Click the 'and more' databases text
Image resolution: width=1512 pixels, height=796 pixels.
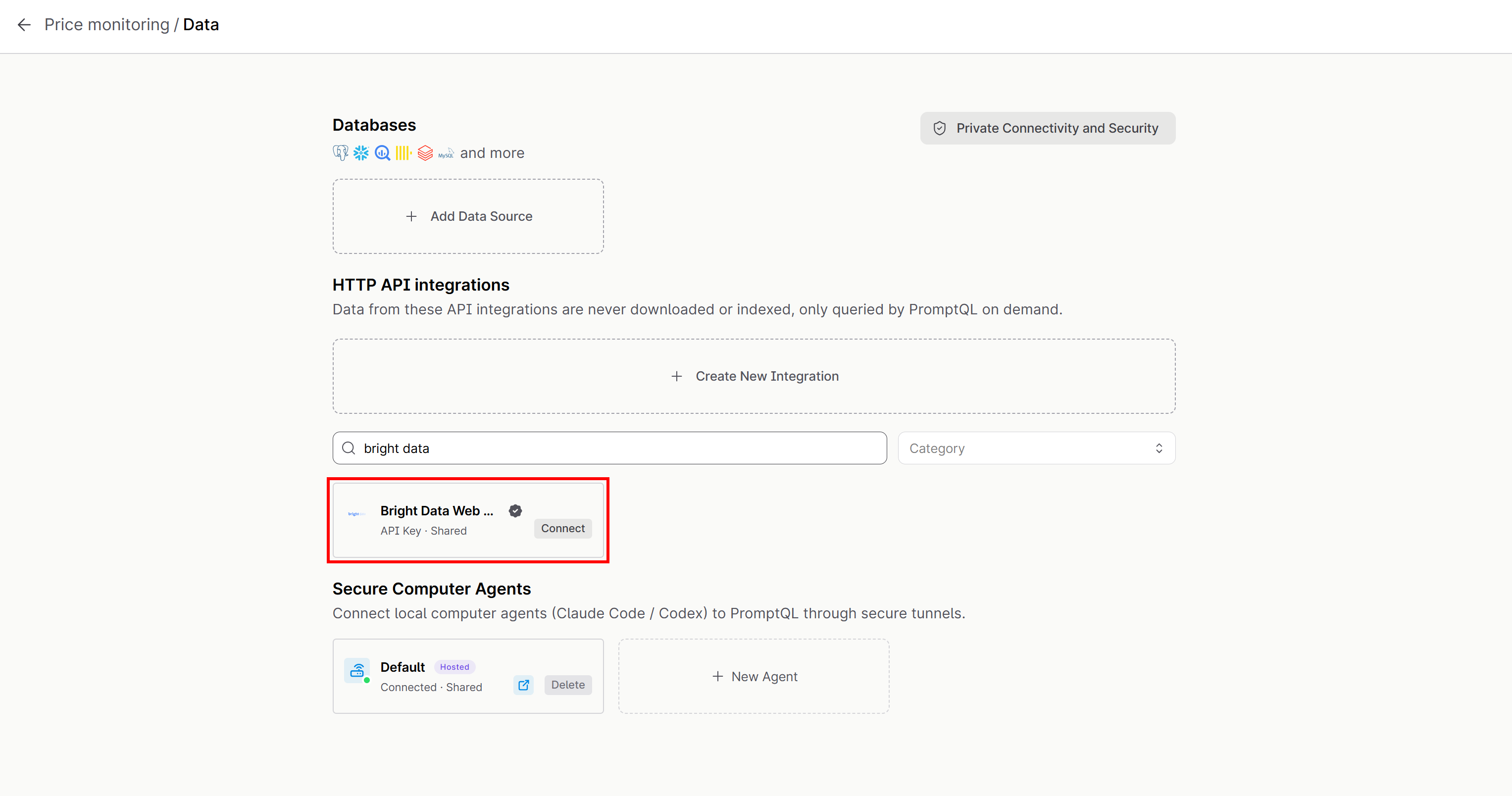(x=492, y=152)
